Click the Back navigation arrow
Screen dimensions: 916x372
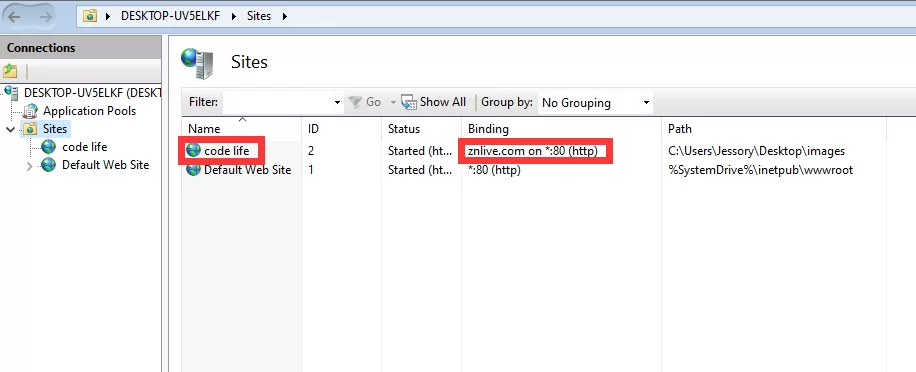coord(14,16)
